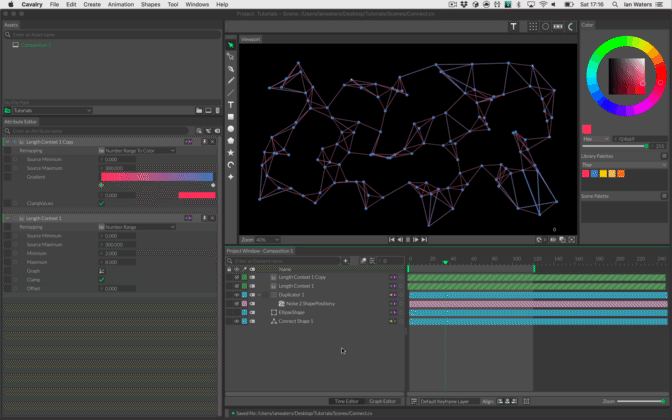Pick the Star shape tool
Viewport: 672px width, 420px height.
(231, 152)
